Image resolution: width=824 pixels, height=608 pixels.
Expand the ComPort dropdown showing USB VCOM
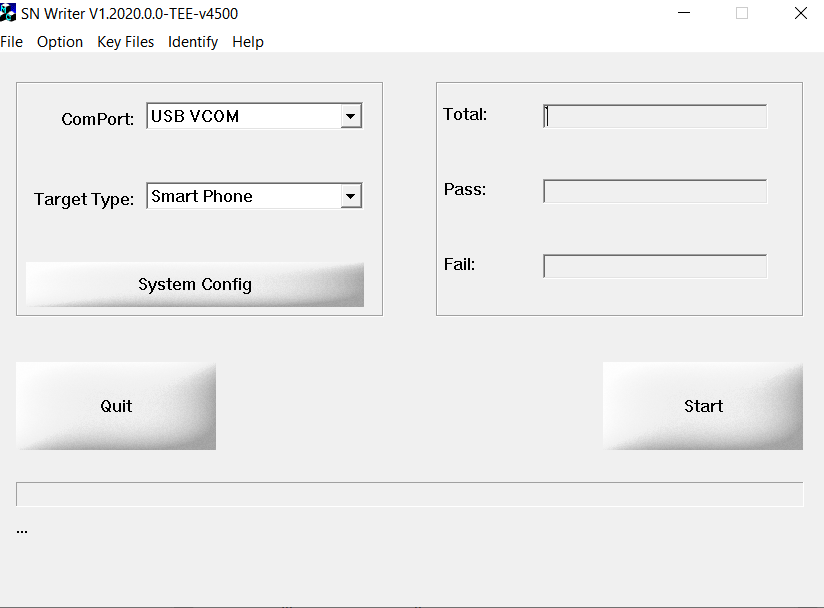pos(350,117)
